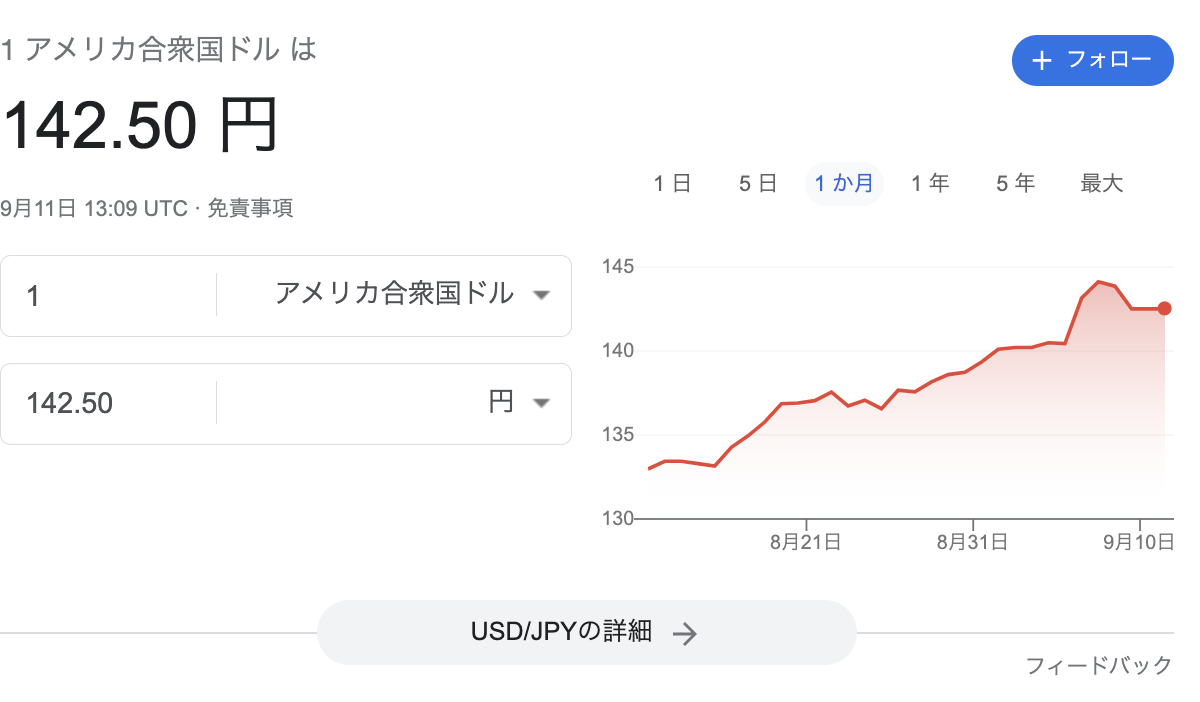Show the 5年 chart range
The image size is (1200, 702).
[1015, 184]
